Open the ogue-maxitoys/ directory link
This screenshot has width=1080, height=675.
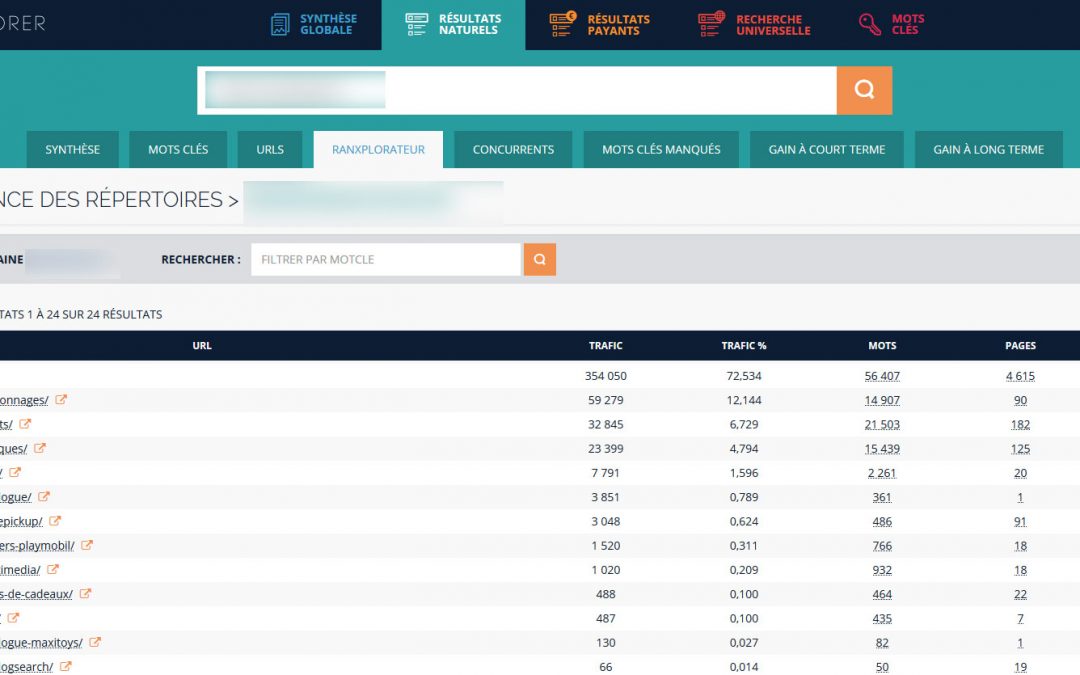41,643
